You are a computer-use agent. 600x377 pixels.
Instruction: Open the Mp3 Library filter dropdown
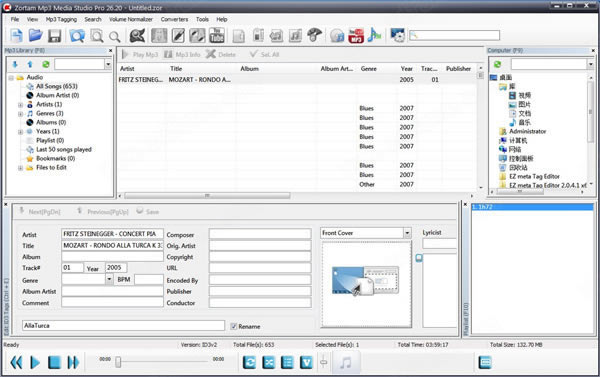point(108,64)
